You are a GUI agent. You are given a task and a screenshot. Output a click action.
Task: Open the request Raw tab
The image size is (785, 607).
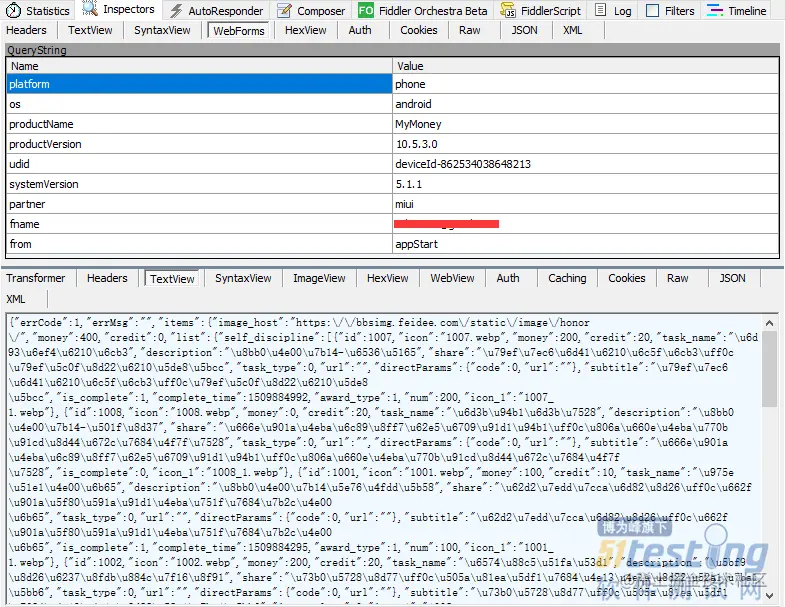pyautogui.click(x=470, y=30)
